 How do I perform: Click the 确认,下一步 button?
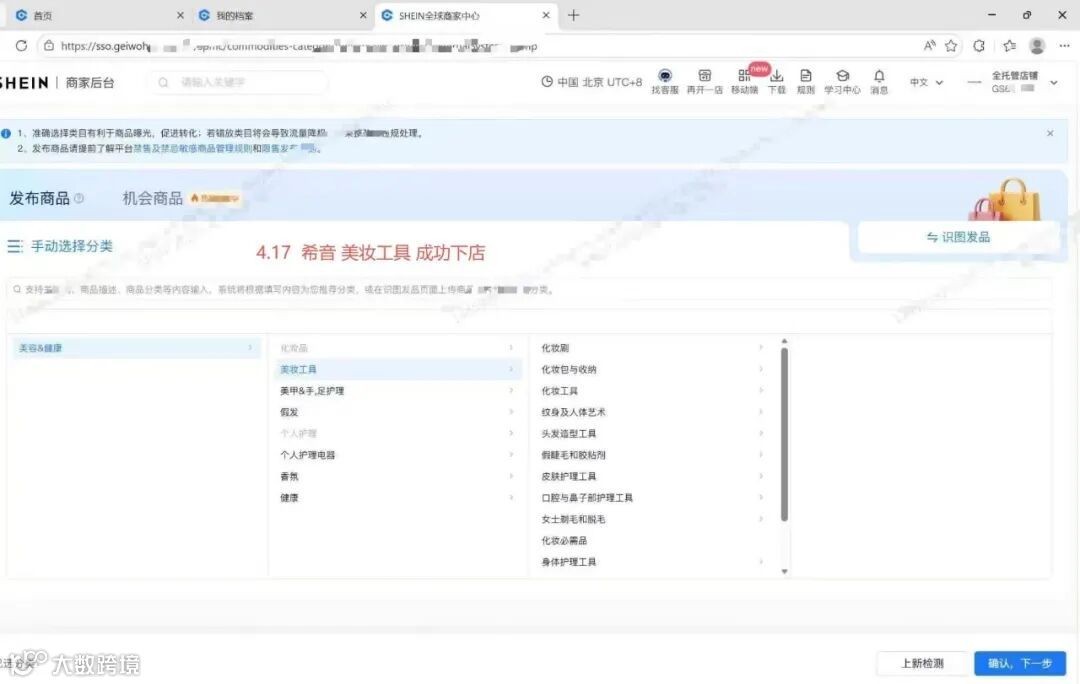[x=1020, y=663]
